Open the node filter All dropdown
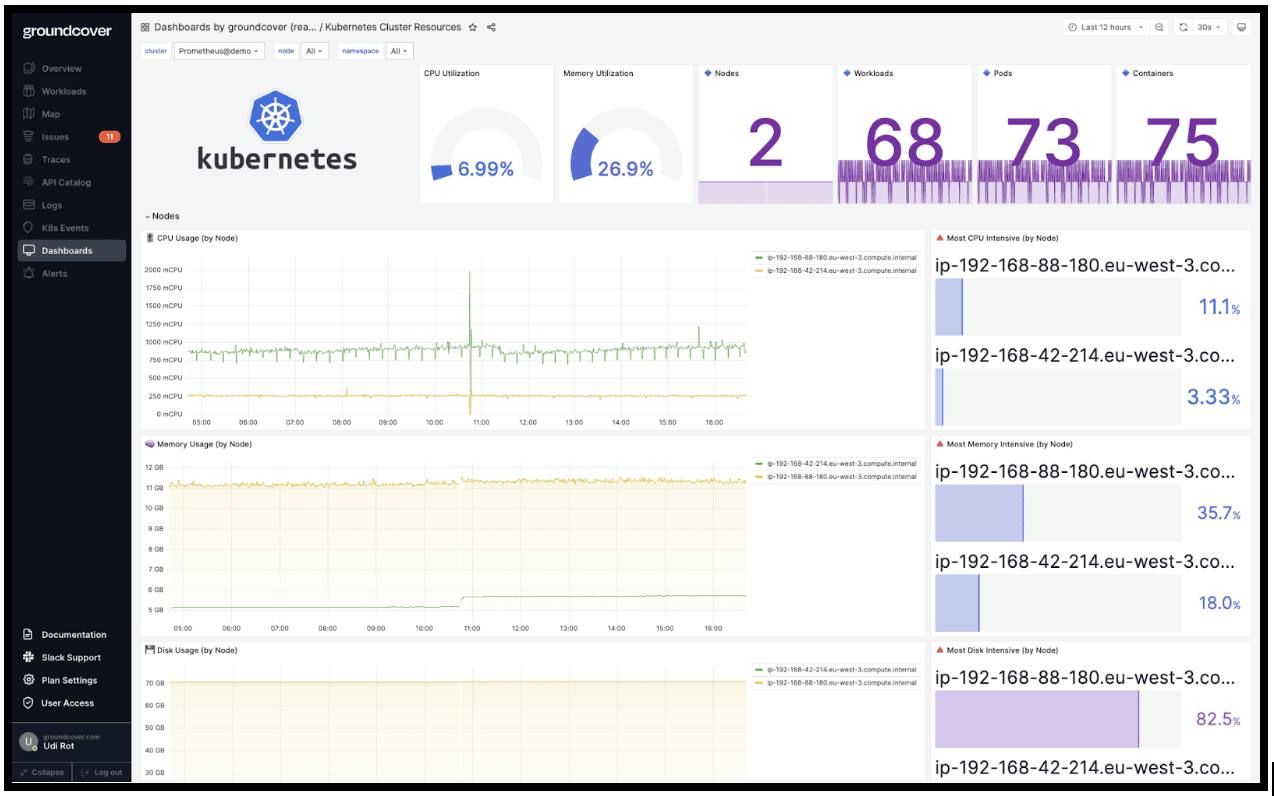Viewport: 1274px width, 796px height. click(x=314, y=50)
